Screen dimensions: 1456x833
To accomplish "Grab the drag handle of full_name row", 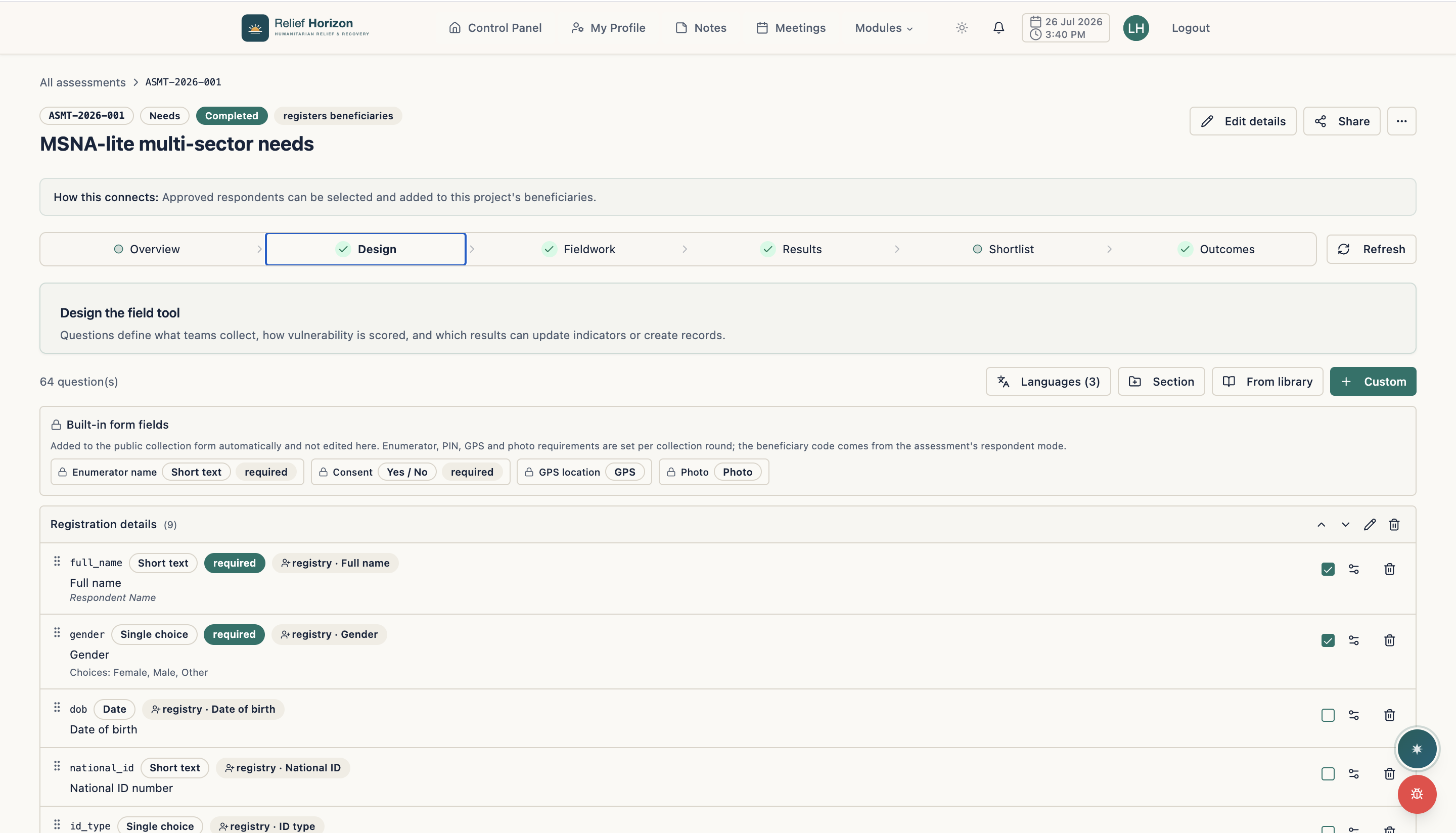I will click(x=57, y=561).
